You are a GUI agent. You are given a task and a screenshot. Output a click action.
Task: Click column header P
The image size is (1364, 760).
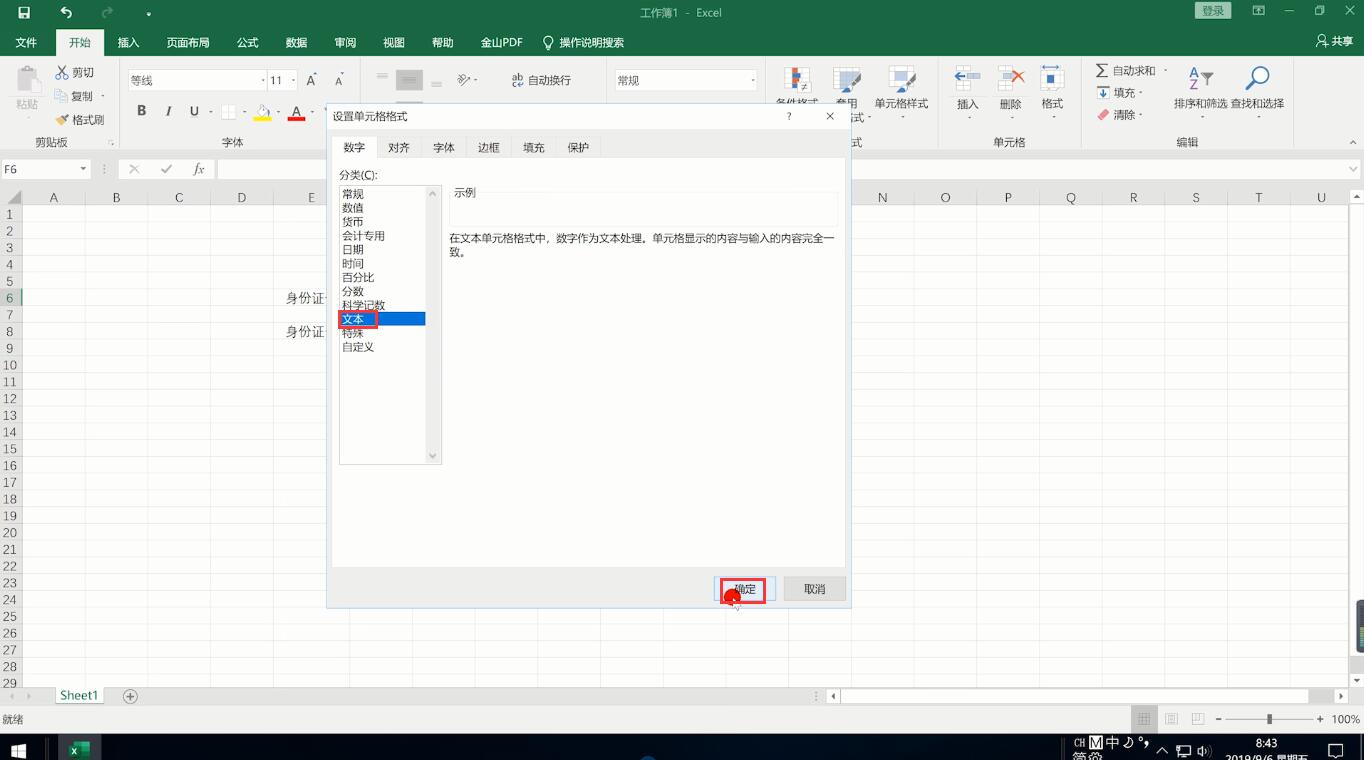coord(1008,197)
